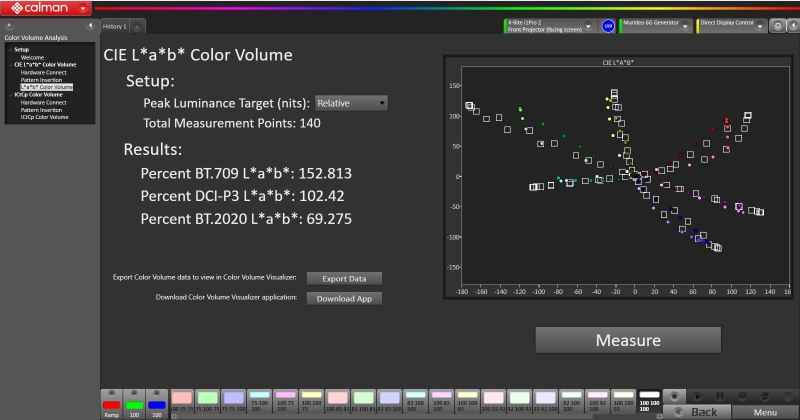Switch to the History 1 tab
Viewport: 800px width, 420px height.
(116, 26)
